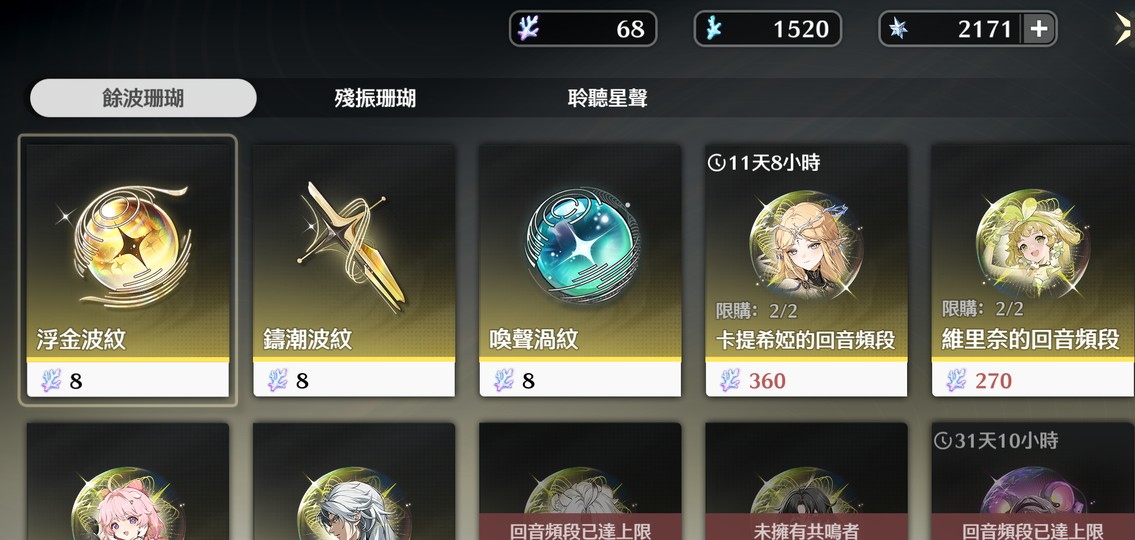The image size is (1135, 540).
Task: Click the star currency icon showing 2171
Action: (x=898, y=28)
